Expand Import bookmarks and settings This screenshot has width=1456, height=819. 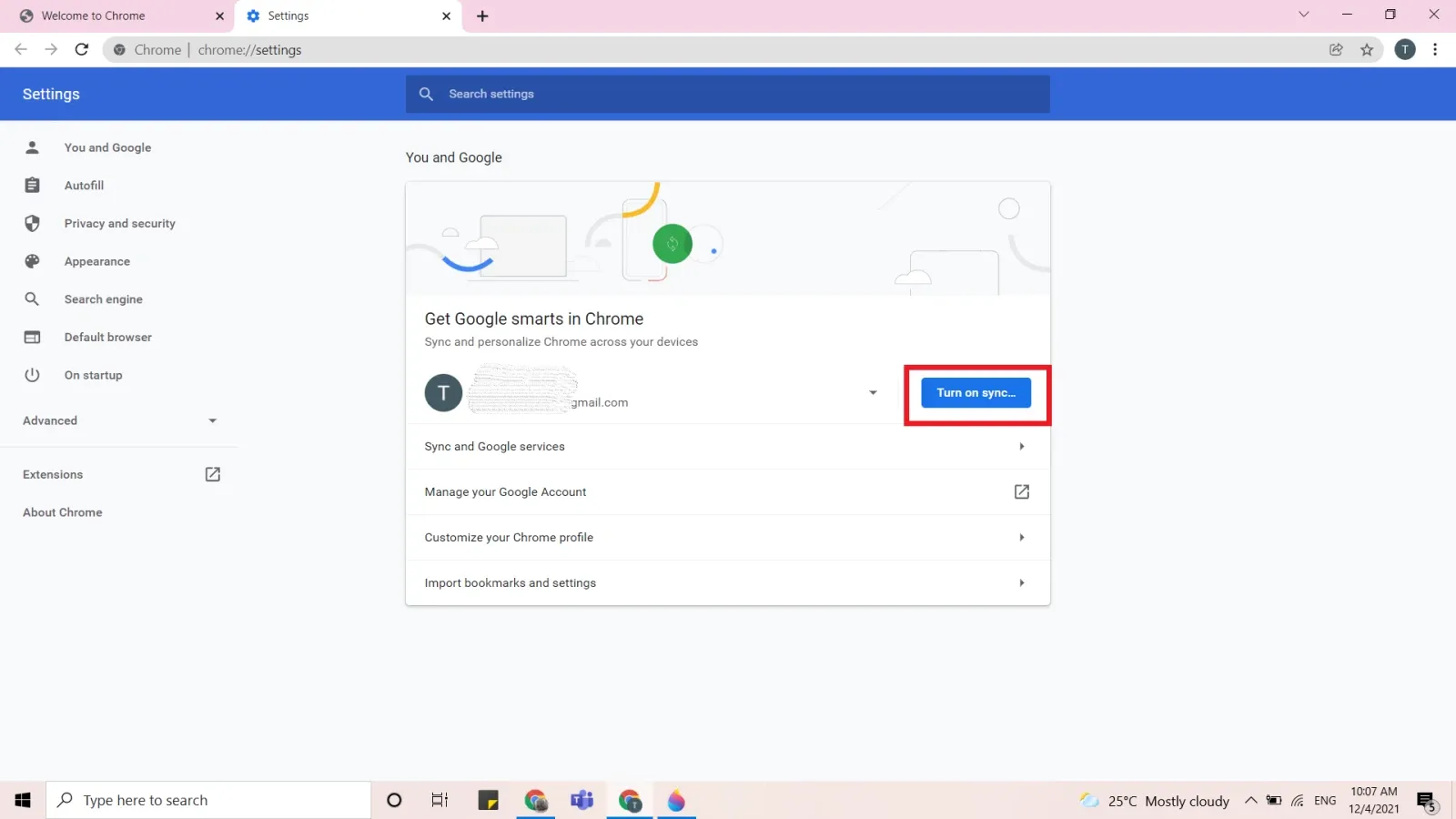click(x=728, y=583)
